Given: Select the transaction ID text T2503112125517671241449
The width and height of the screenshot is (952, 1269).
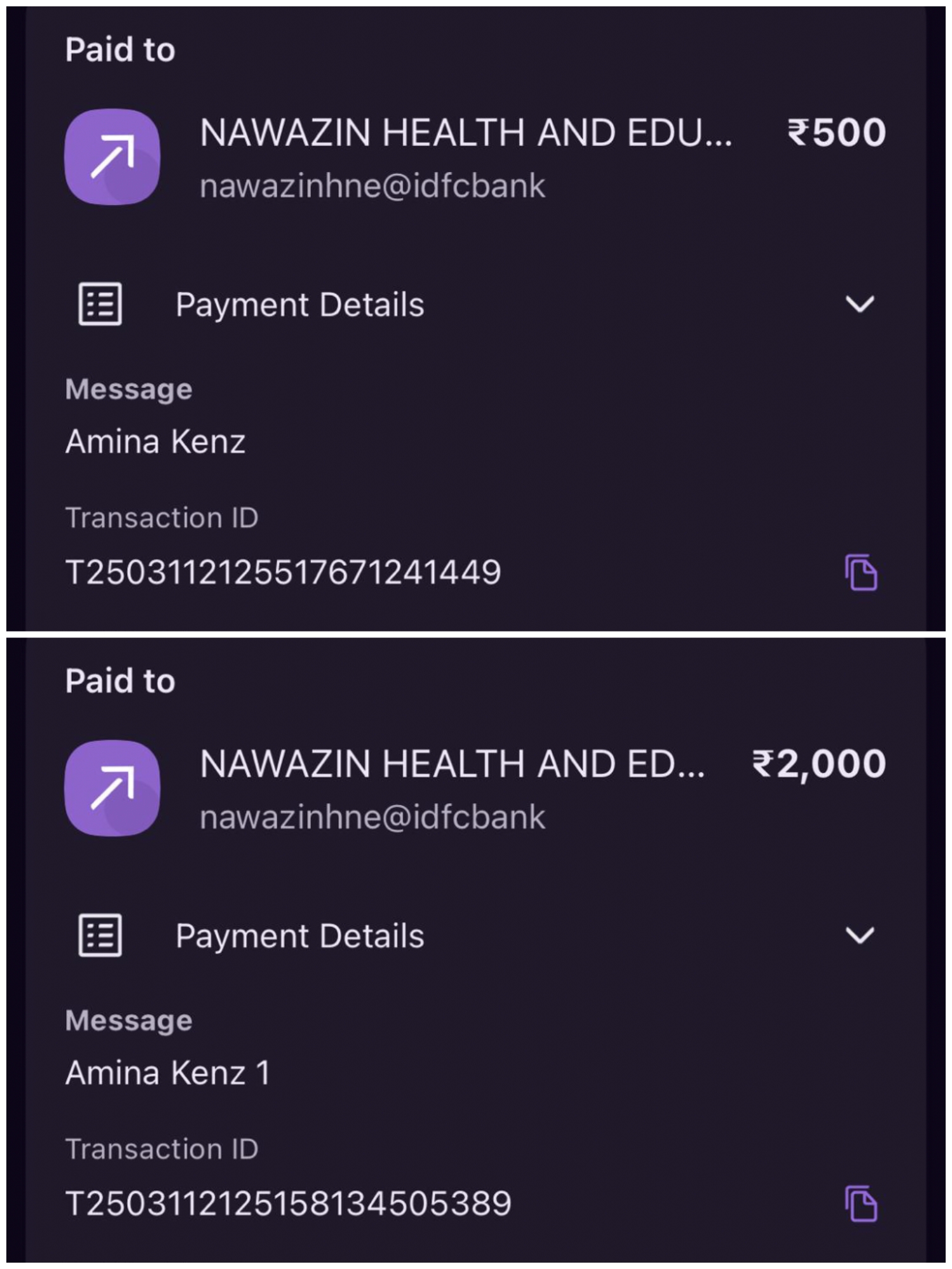Looking at the screenshot, I should pyautogui.click(x=283, y=573).
